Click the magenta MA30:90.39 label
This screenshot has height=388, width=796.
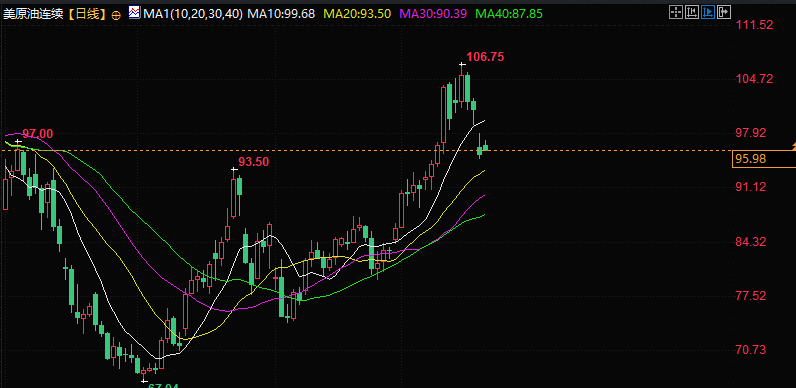coord(433,14)
